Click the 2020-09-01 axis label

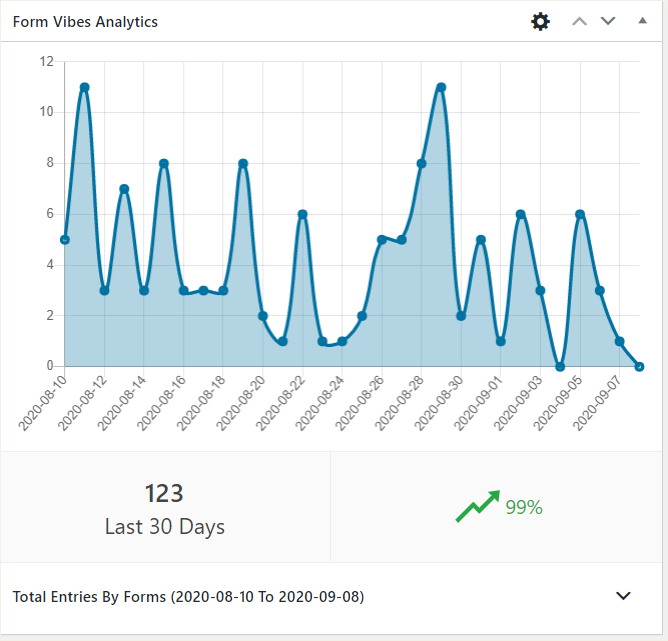point(479,403)
